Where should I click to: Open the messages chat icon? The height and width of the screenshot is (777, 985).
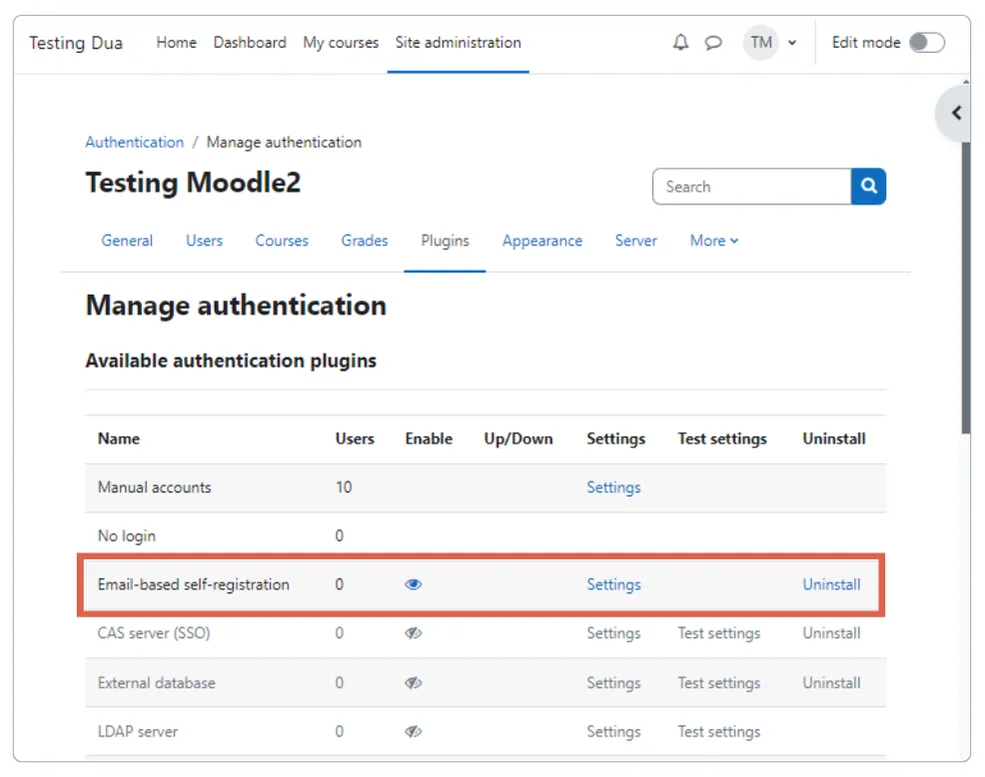click(x=713, y=43)
